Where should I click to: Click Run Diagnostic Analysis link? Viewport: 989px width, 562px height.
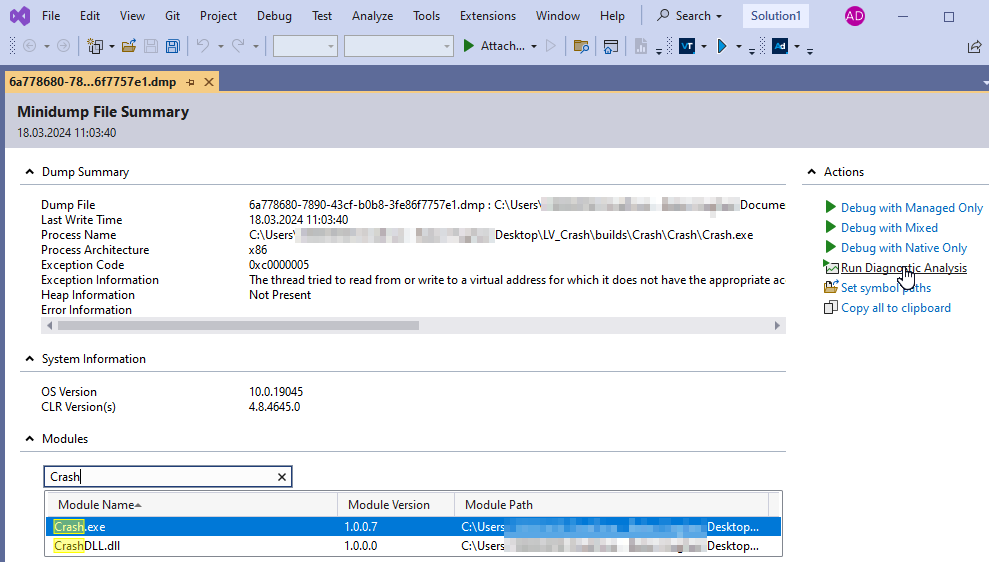tap(903, 268)
